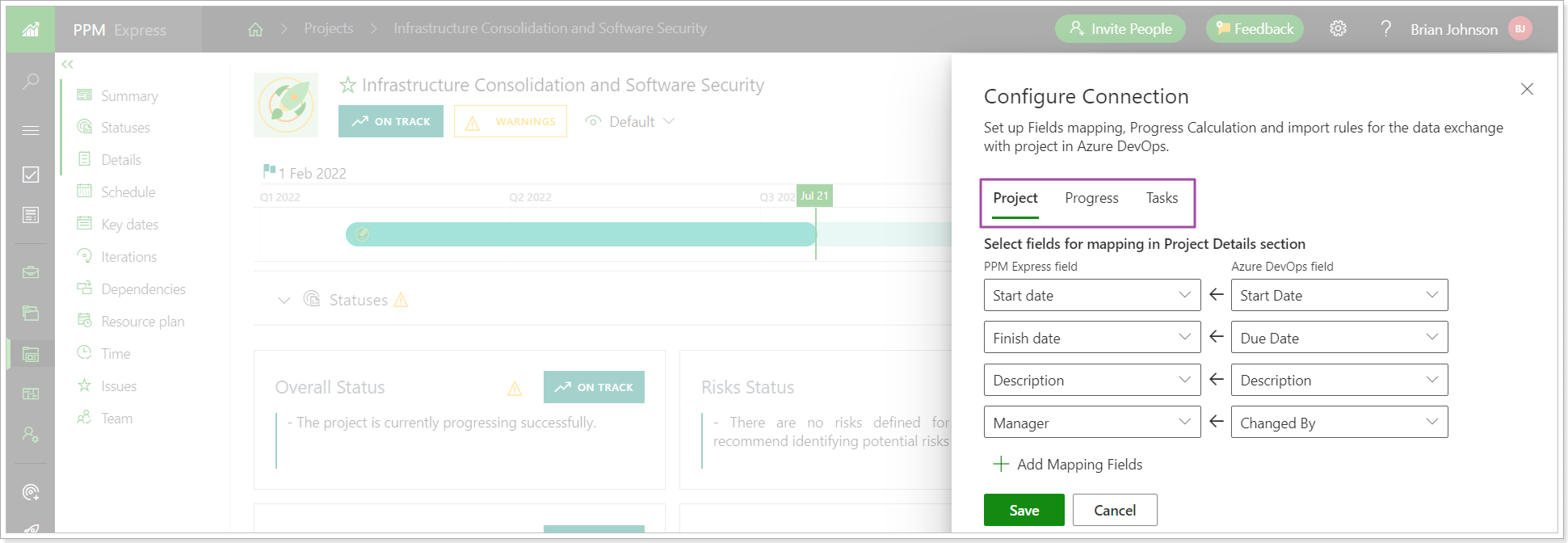Open the Description Azure DevOps field dropdown
The height and width of the screenshot is (543, 1568).
1339,380
